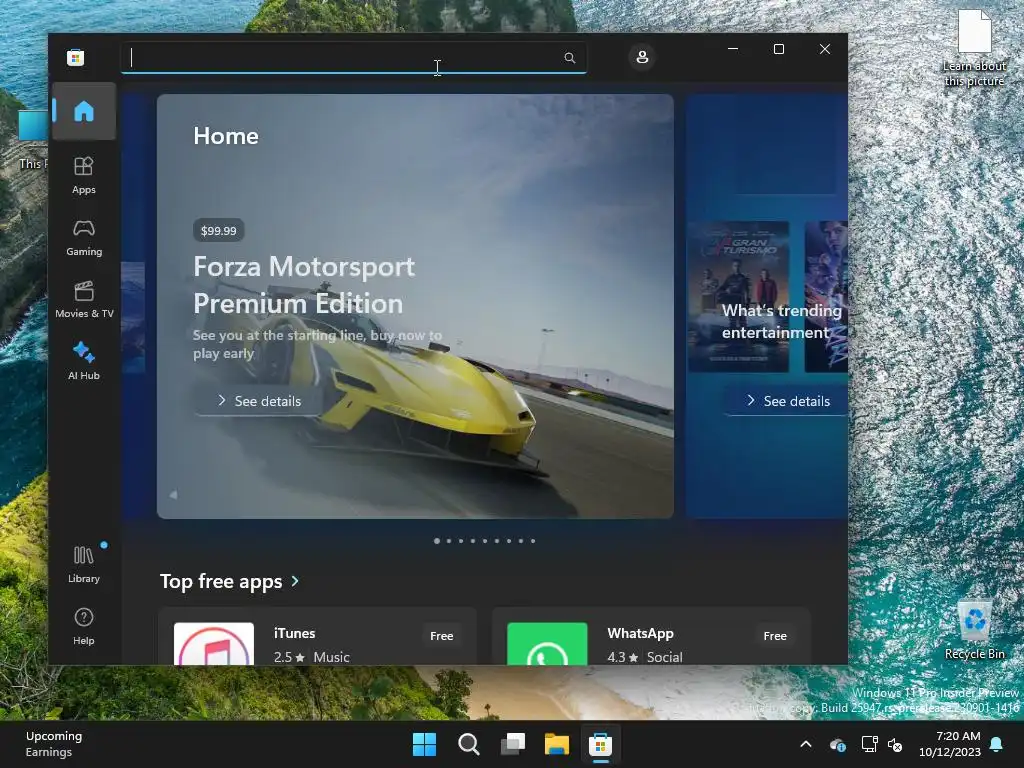Open the Gaming section
This screenshot has width=1024, height=768.
click(84, 238)
